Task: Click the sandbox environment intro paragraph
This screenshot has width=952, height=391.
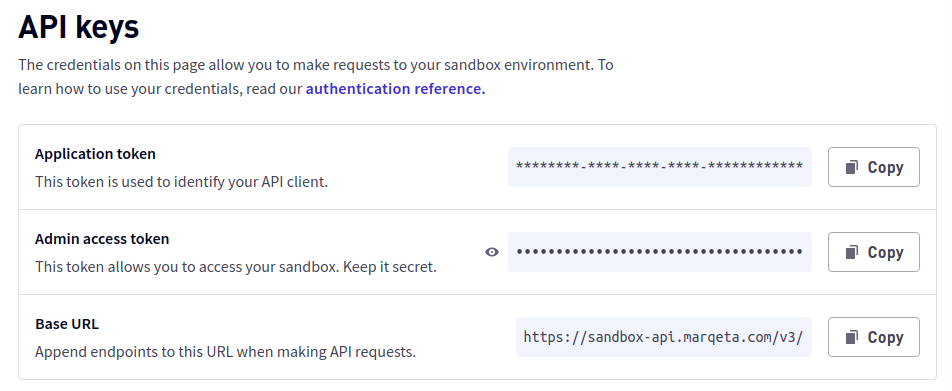Action: pyautogui.click(x=316, y=76)
